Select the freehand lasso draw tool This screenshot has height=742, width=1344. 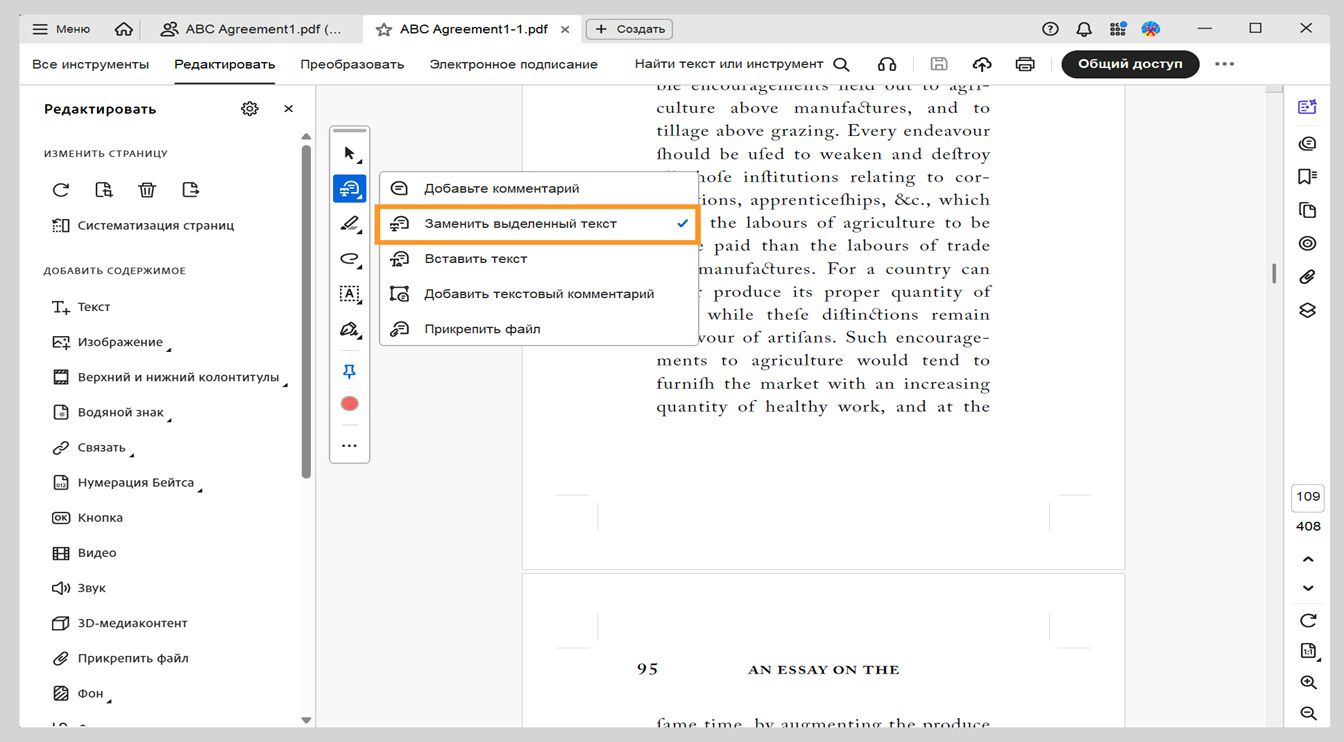(x=349, y=259)
